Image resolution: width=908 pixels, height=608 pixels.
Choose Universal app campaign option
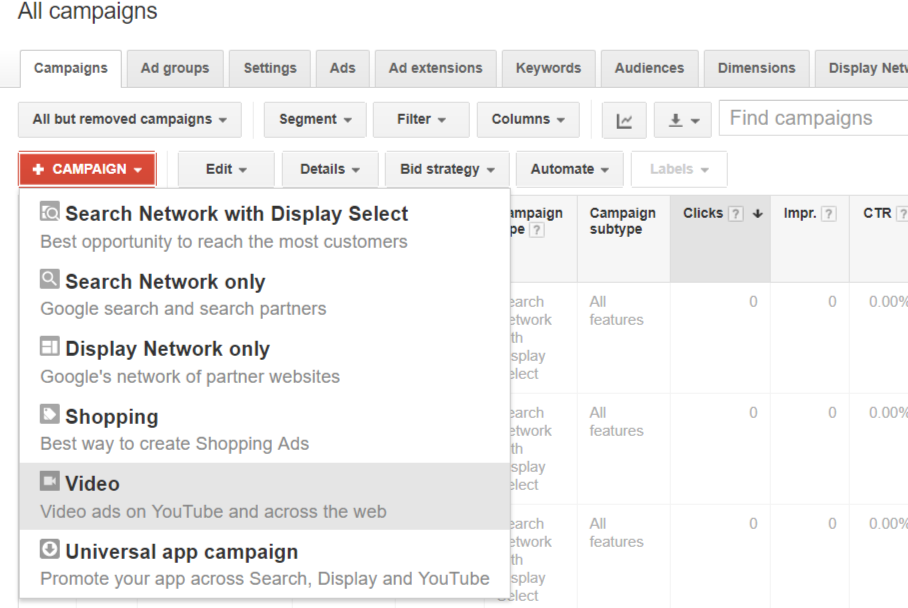(x=265, y=564)
